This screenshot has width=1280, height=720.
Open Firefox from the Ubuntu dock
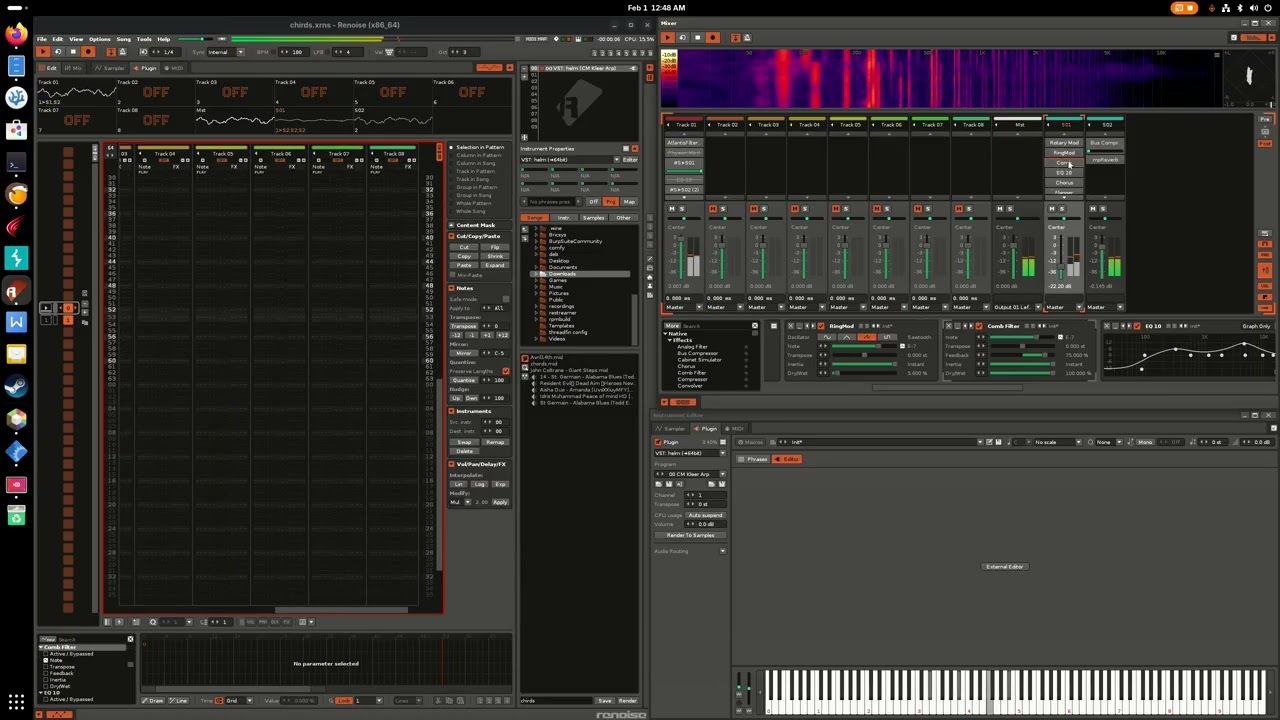click(x=16, y=34)
